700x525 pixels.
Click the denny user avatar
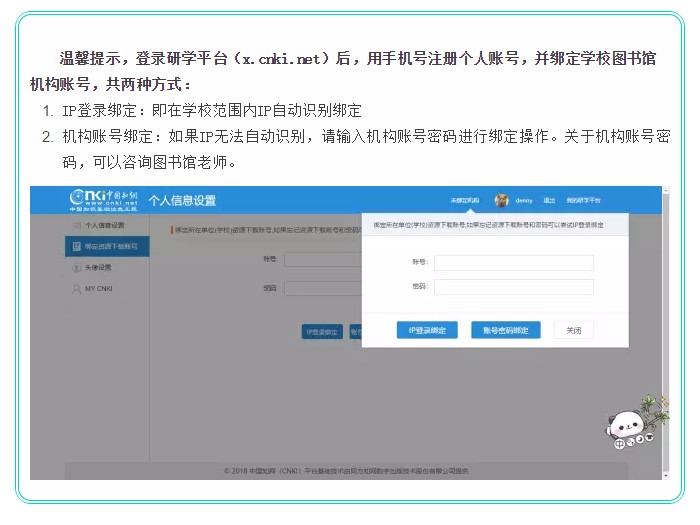502,200
